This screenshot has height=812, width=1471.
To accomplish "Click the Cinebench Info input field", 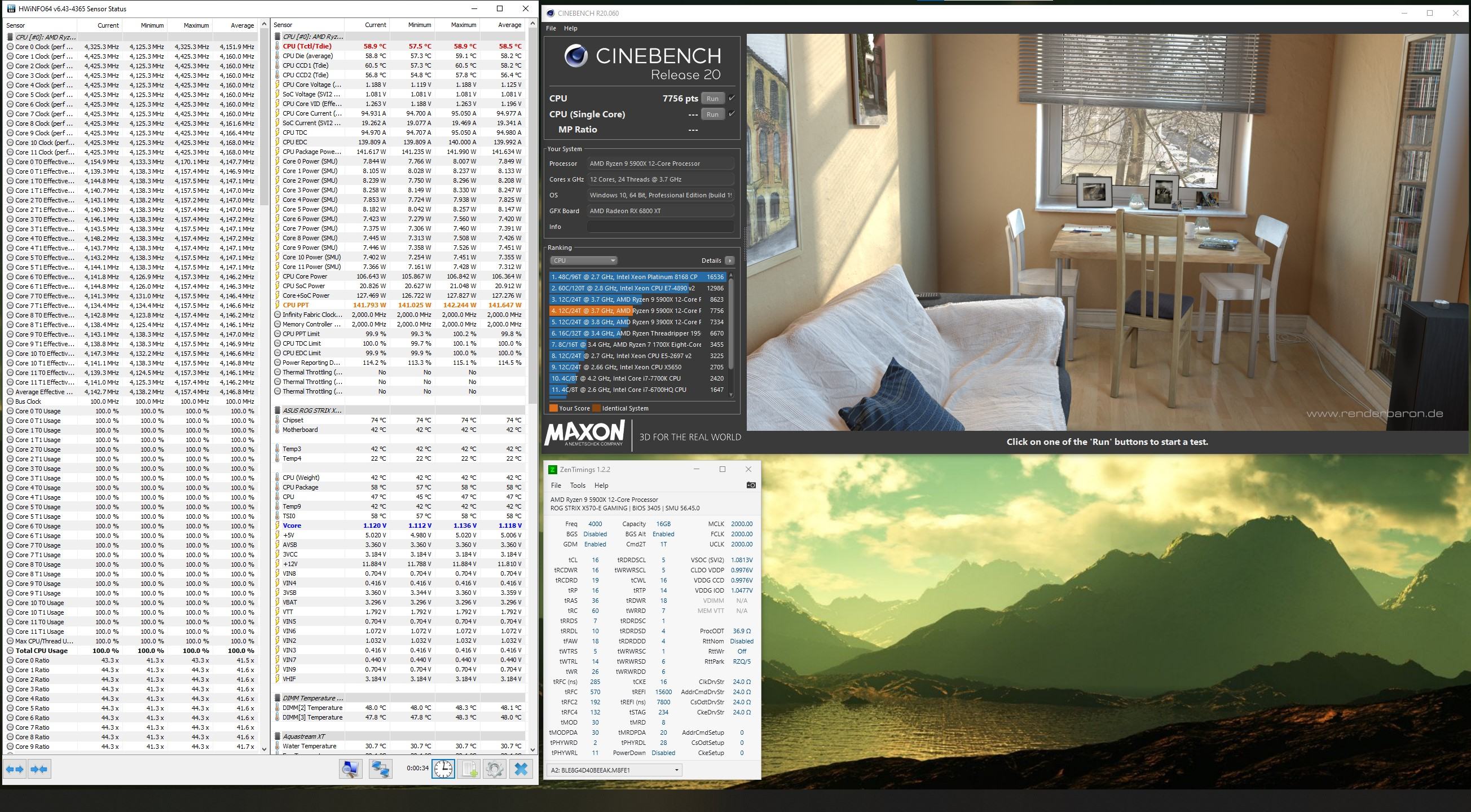I will click(660, 227).
